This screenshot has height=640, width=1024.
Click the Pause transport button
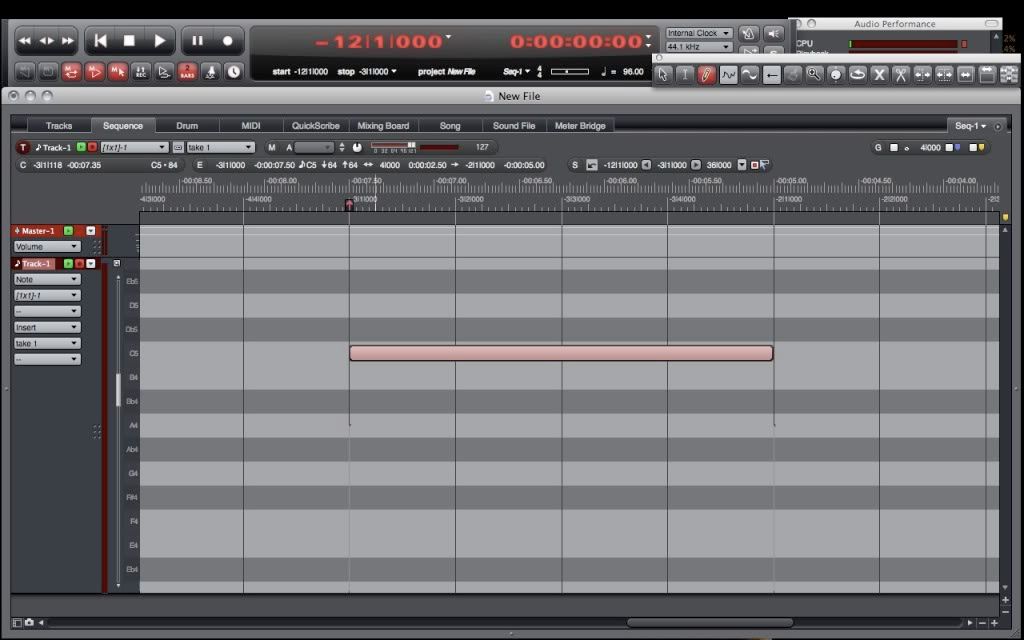197,41
